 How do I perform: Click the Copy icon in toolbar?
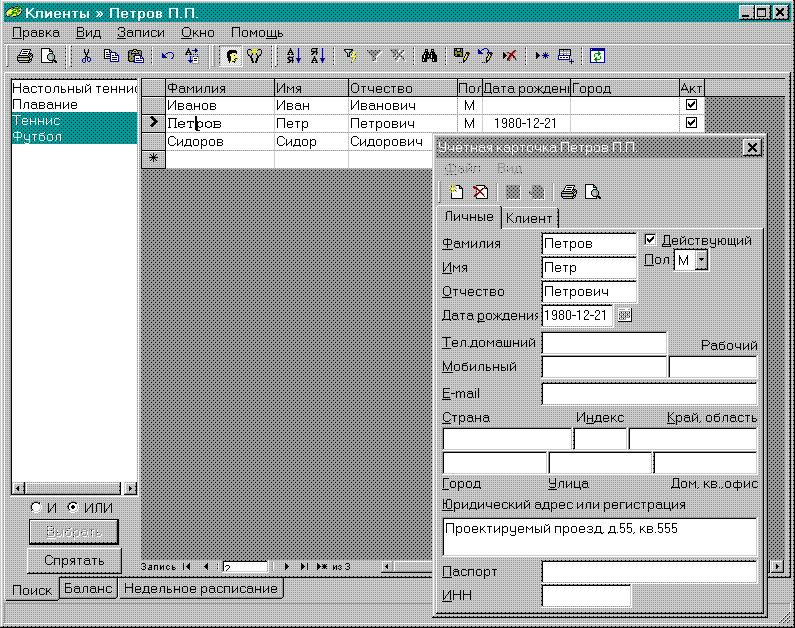tap(111, 56)
